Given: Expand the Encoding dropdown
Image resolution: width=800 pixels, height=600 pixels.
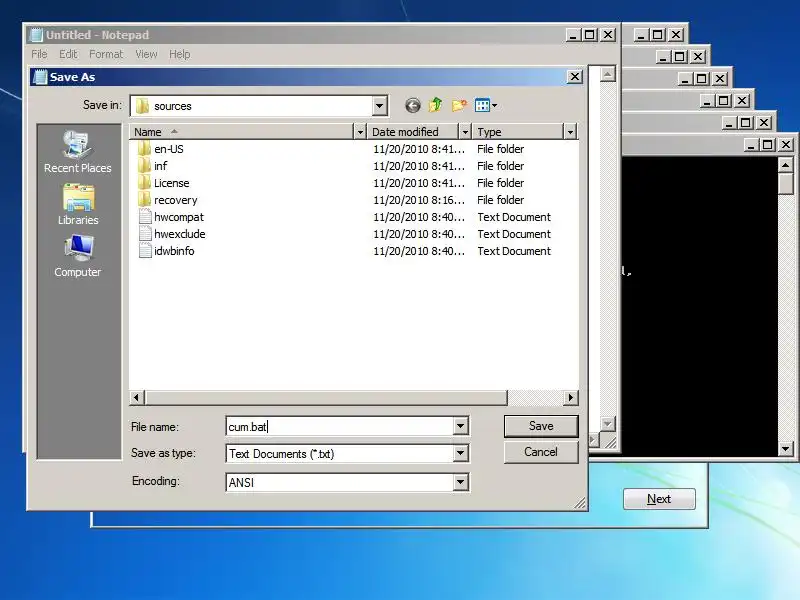Looking at the screenshot, I should tap(460, 482).
